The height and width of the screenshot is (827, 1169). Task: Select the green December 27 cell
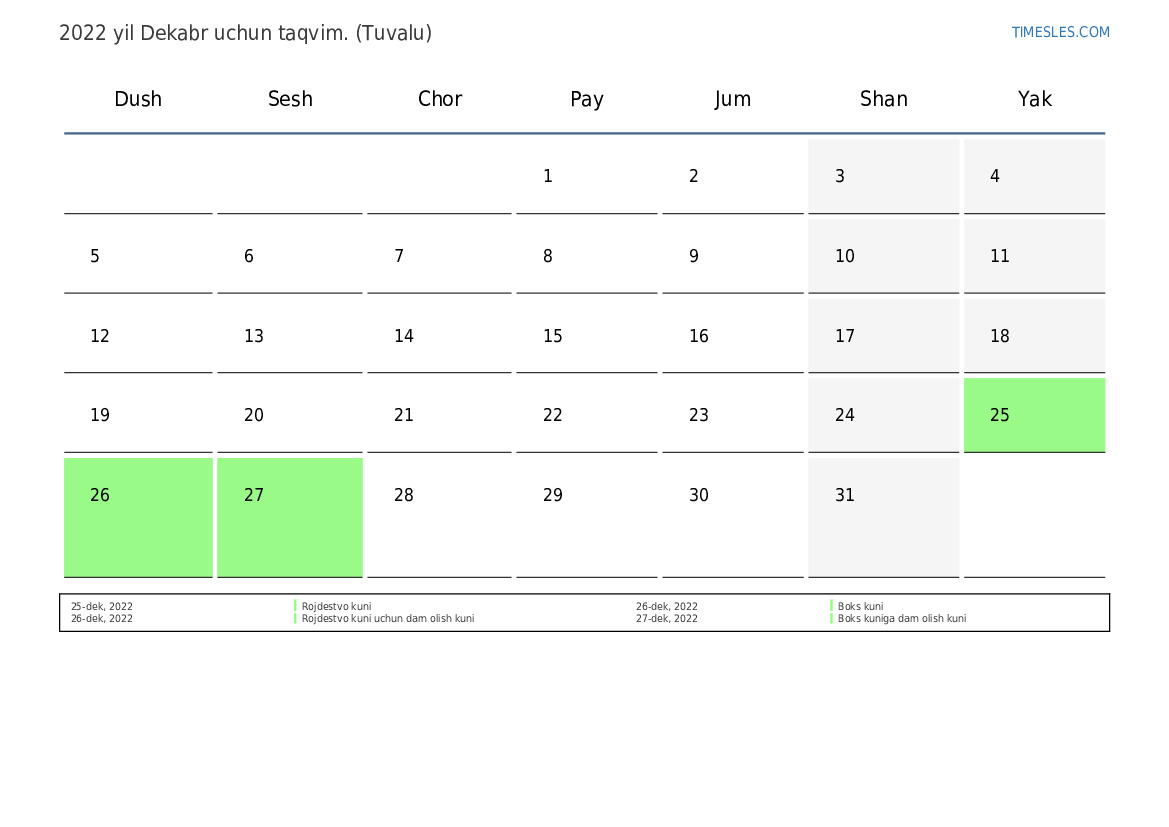pyautogui.click(x=290, y=516)
